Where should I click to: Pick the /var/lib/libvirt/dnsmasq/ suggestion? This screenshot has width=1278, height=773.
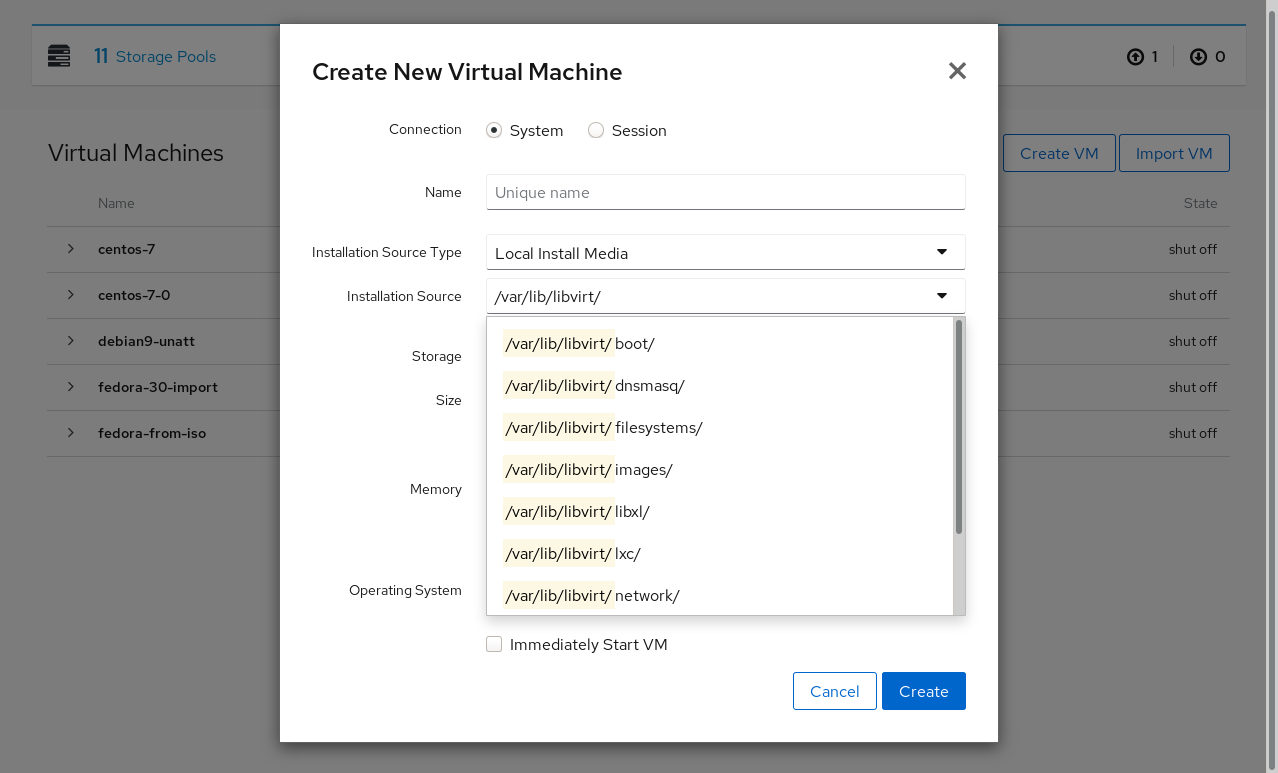(x=595, y=386)
